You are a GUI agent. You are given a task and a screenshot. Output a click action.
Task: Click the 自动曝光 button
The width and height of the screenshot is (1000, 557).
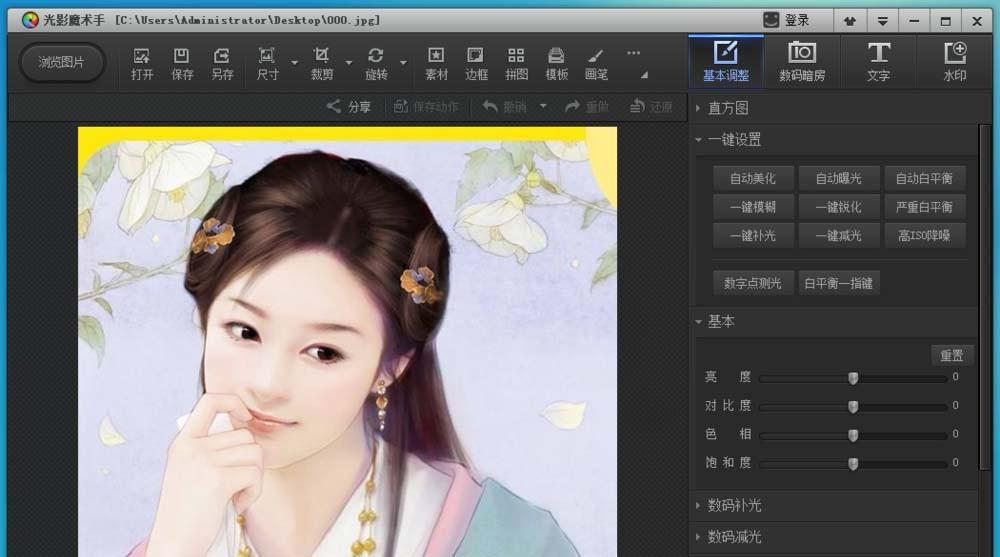tap(839, 178)
